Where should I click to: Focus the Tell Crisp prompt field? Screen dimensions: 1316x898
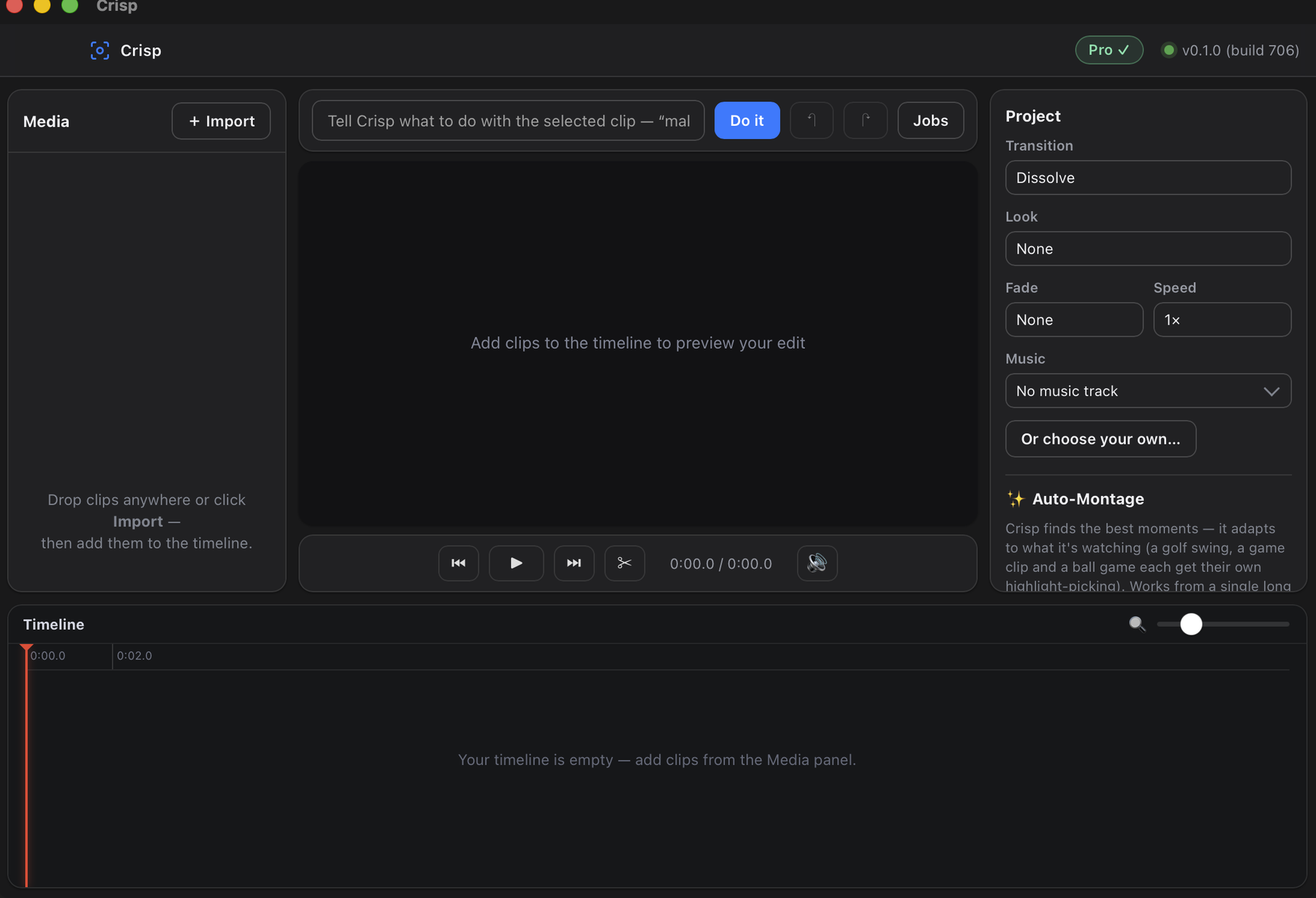(x=508, y=121)
